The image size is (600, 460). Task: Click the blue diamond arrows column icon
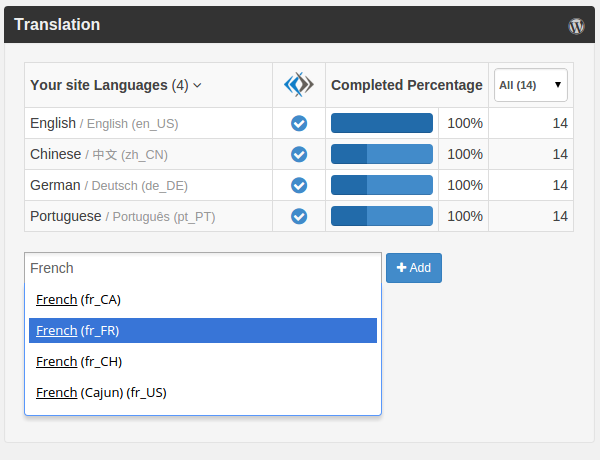pyautogui.click(x=298, y=85)
